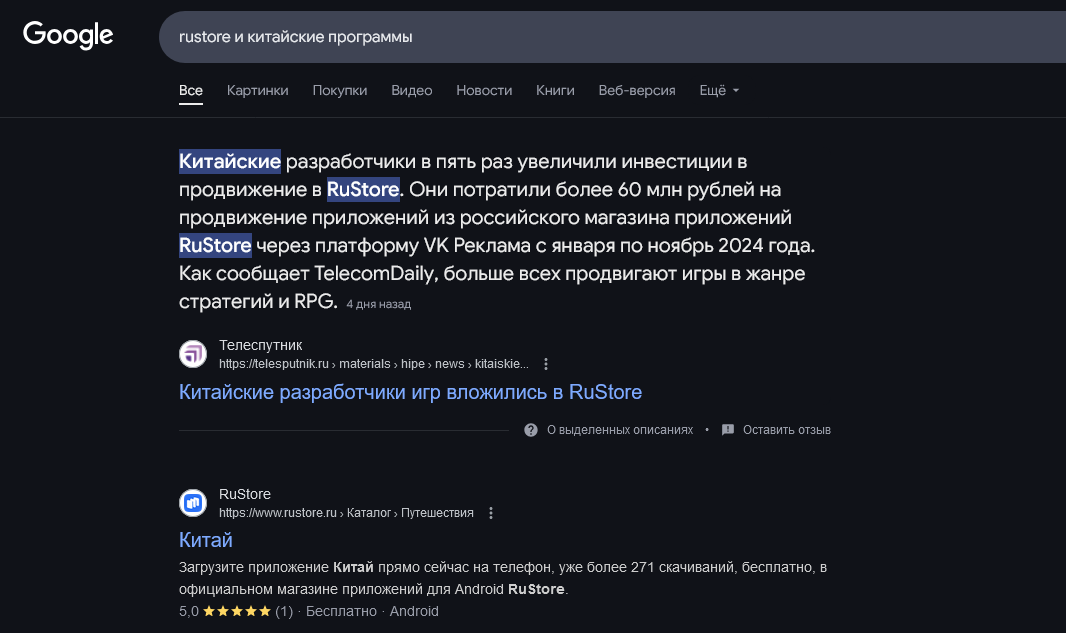Open three-dot menu beside telesputnik.ru URL
This screenshot has height=633, width=1066.
point(546,364)
